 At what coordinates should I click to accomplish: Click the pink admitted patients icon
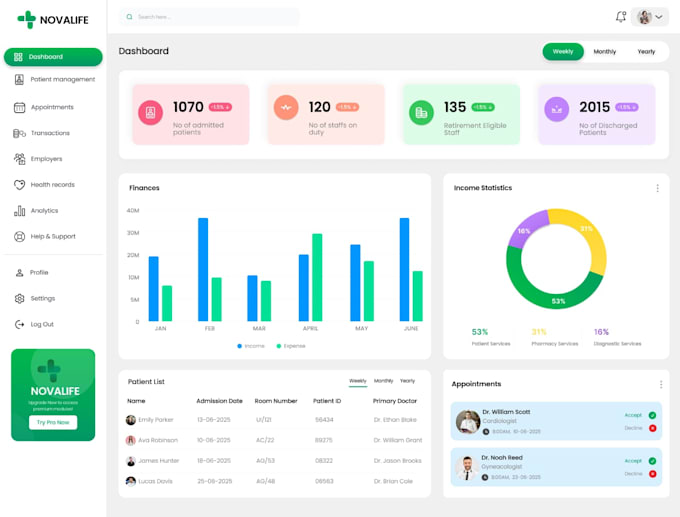(x=150, y=113)
